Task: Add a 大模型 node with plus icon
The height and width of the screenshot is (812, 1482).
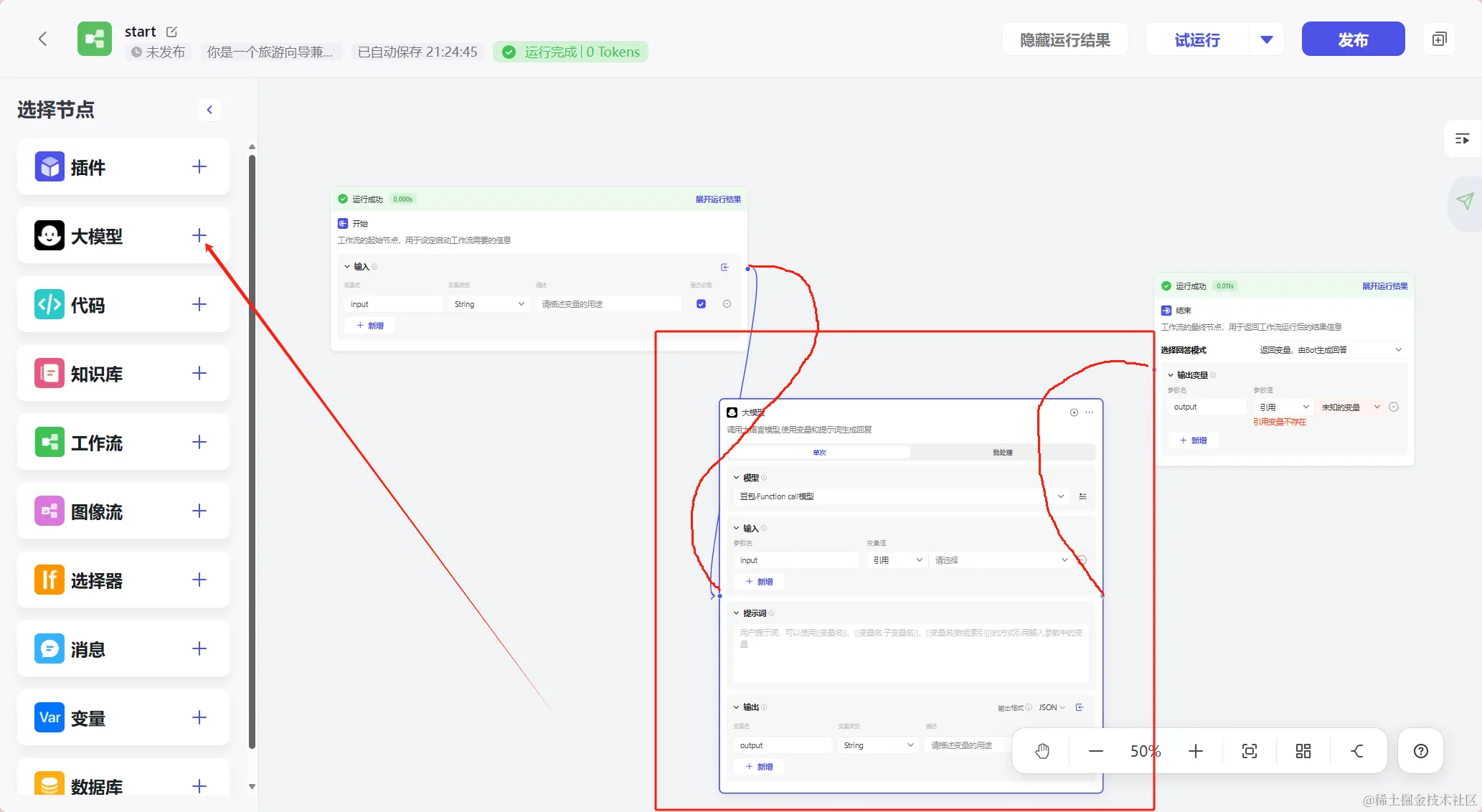Action: [199, 235]
